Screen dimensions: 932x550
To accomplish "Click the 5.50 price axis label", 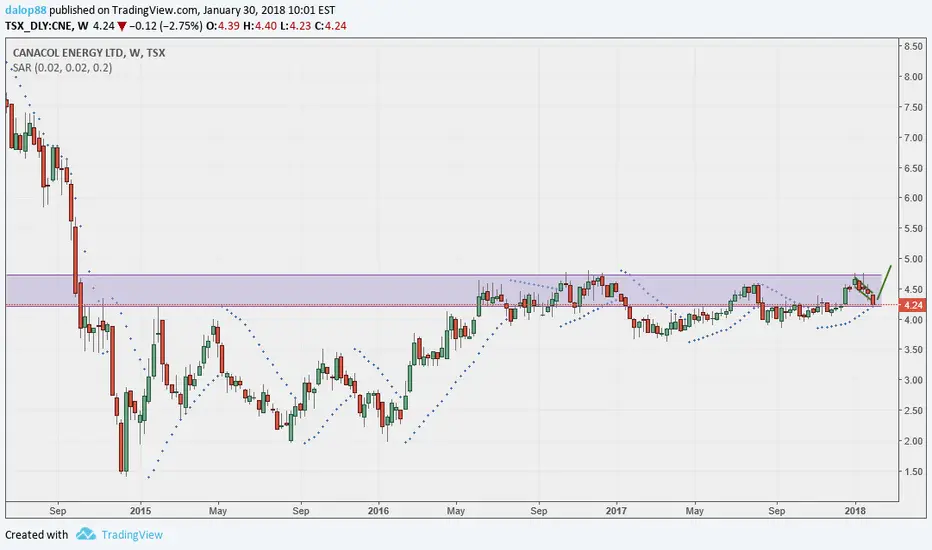I will (913, 228).
